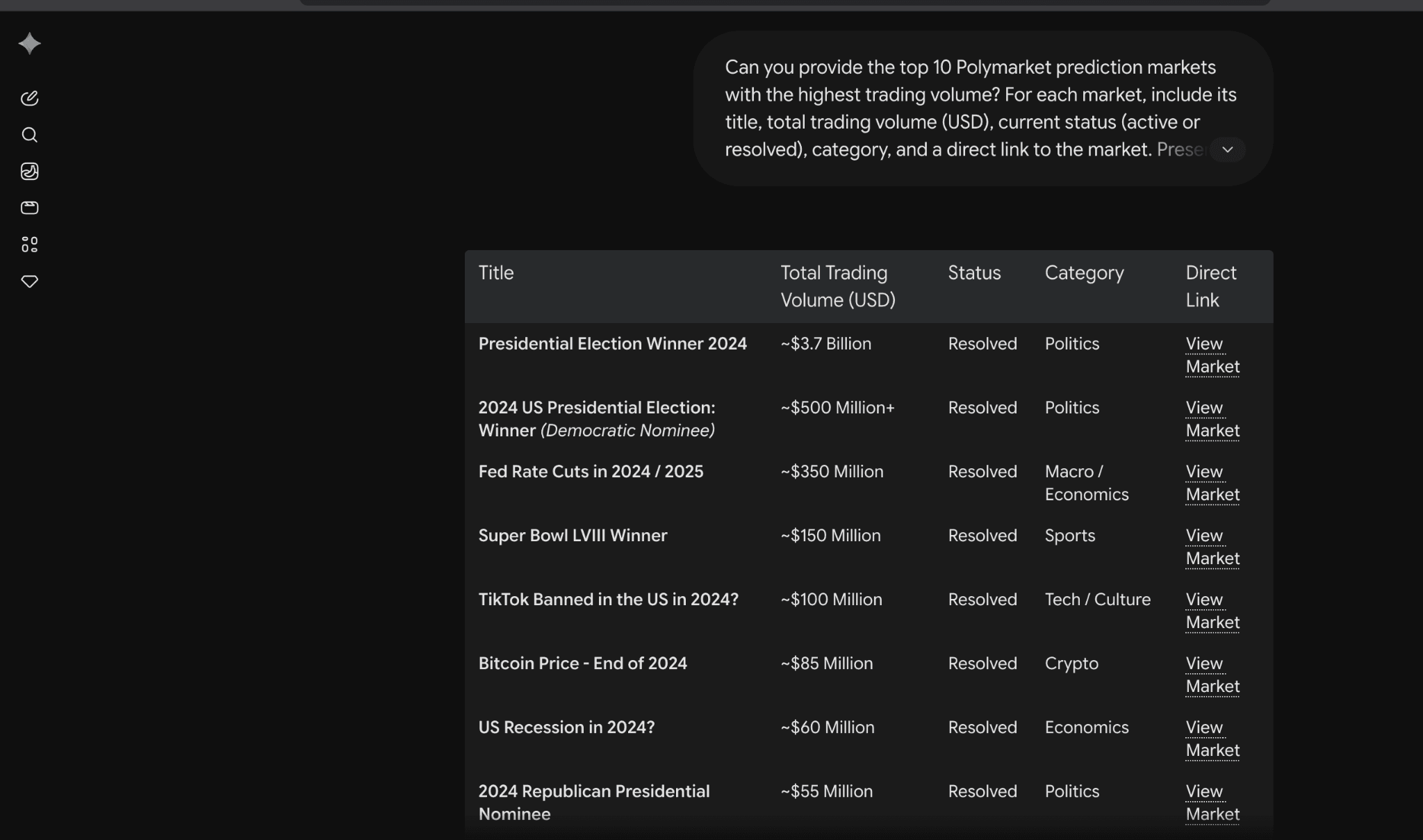Select the US Recession in 2024? title
1423x840 pixels.
click(566, 727)
